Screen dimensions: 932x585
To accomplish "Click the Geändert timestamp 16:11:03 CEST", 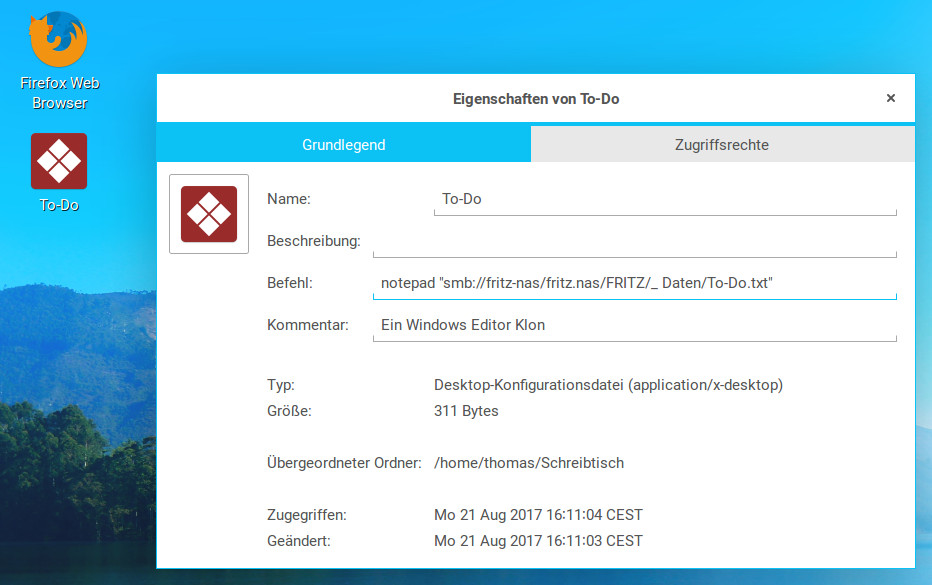I will (538, 541).
